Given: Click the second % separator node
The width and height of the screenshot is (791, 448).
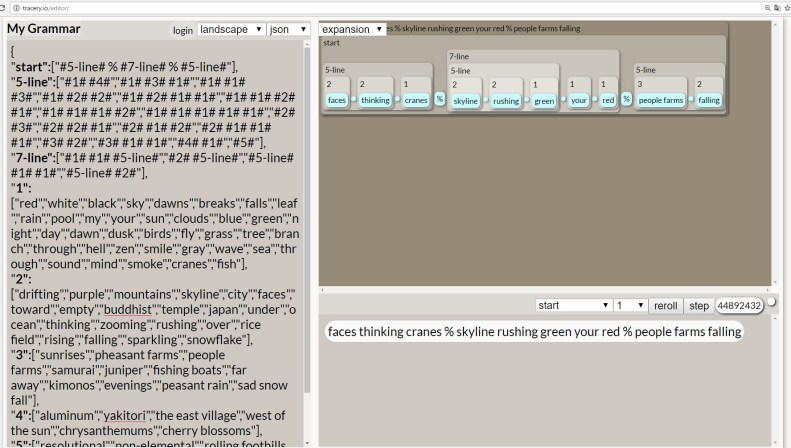Looking at the screenshot, I should point(626,99).
